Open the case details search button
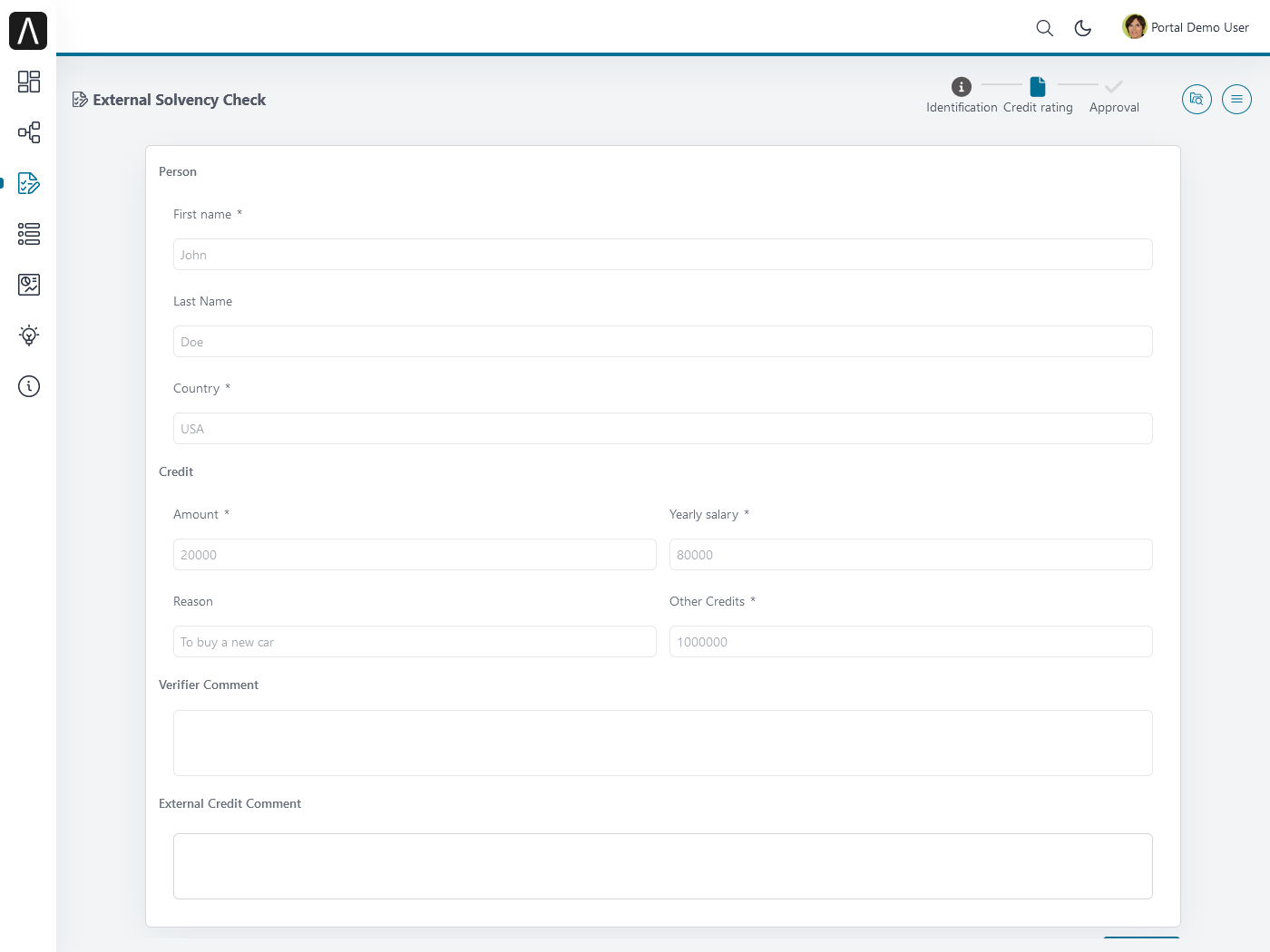 1197,99
